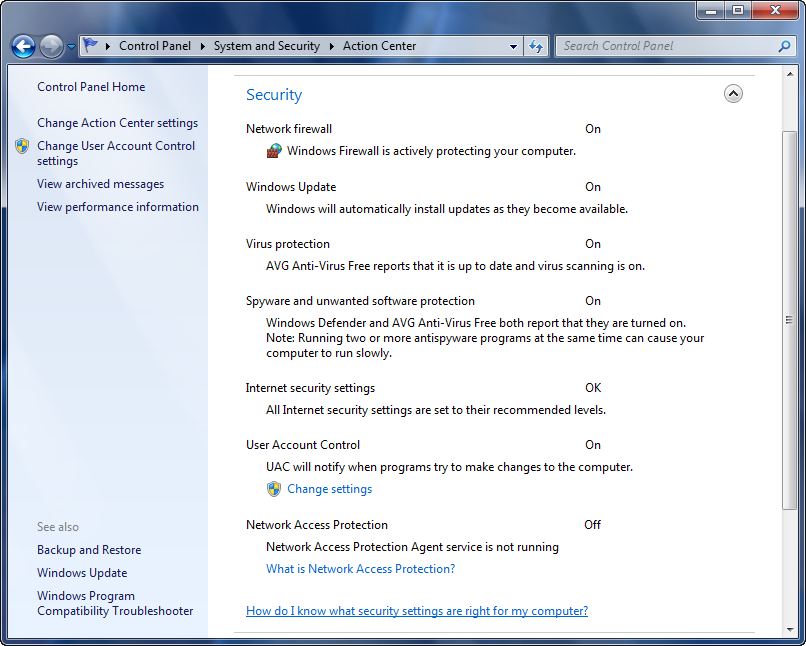Open Change Action Center settings
The width and height of the screenshot is (806, 646).
coord(117,123)
